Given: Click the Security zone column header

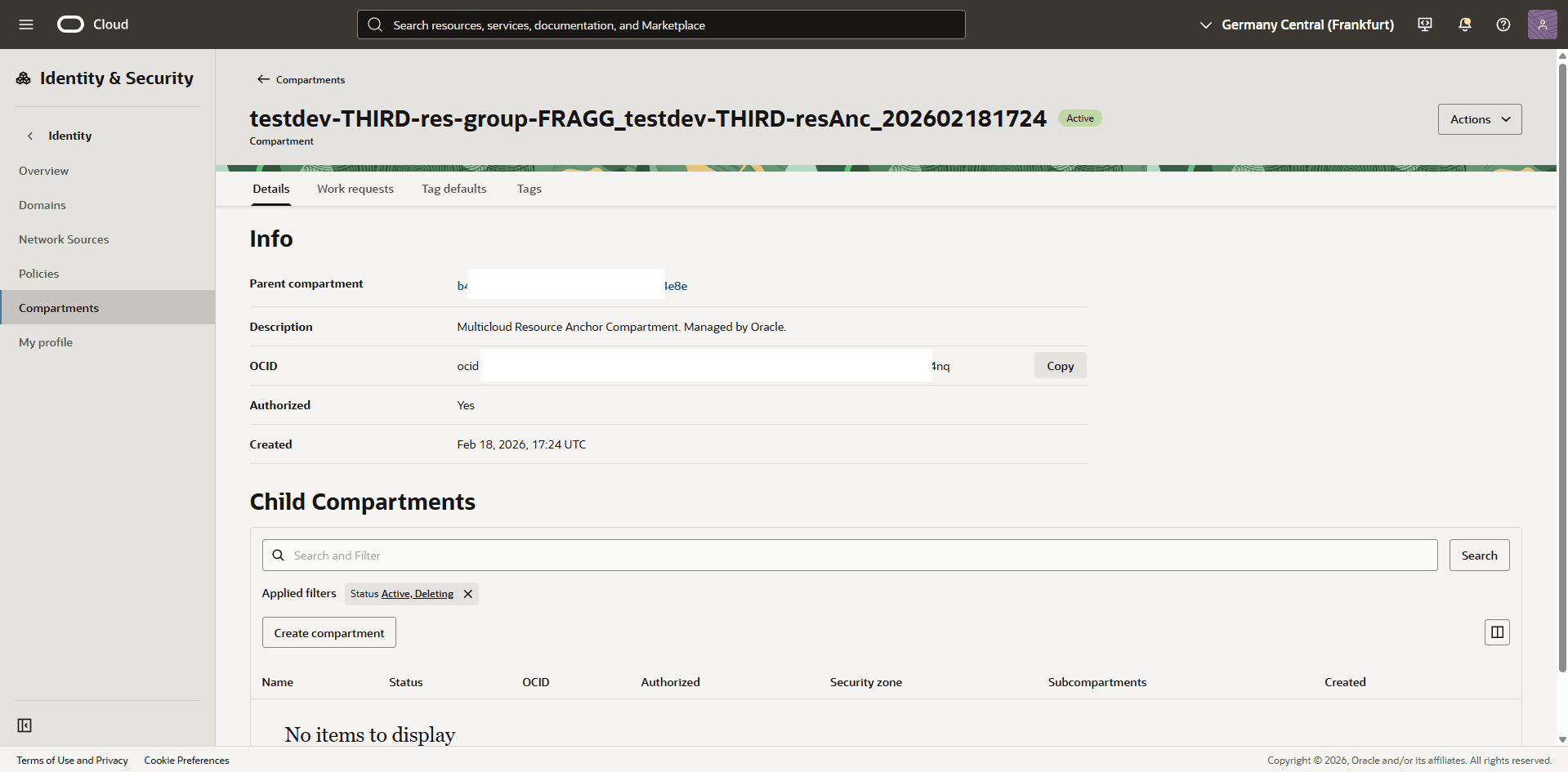Looking at the screenshot, I should click(866, 682).
